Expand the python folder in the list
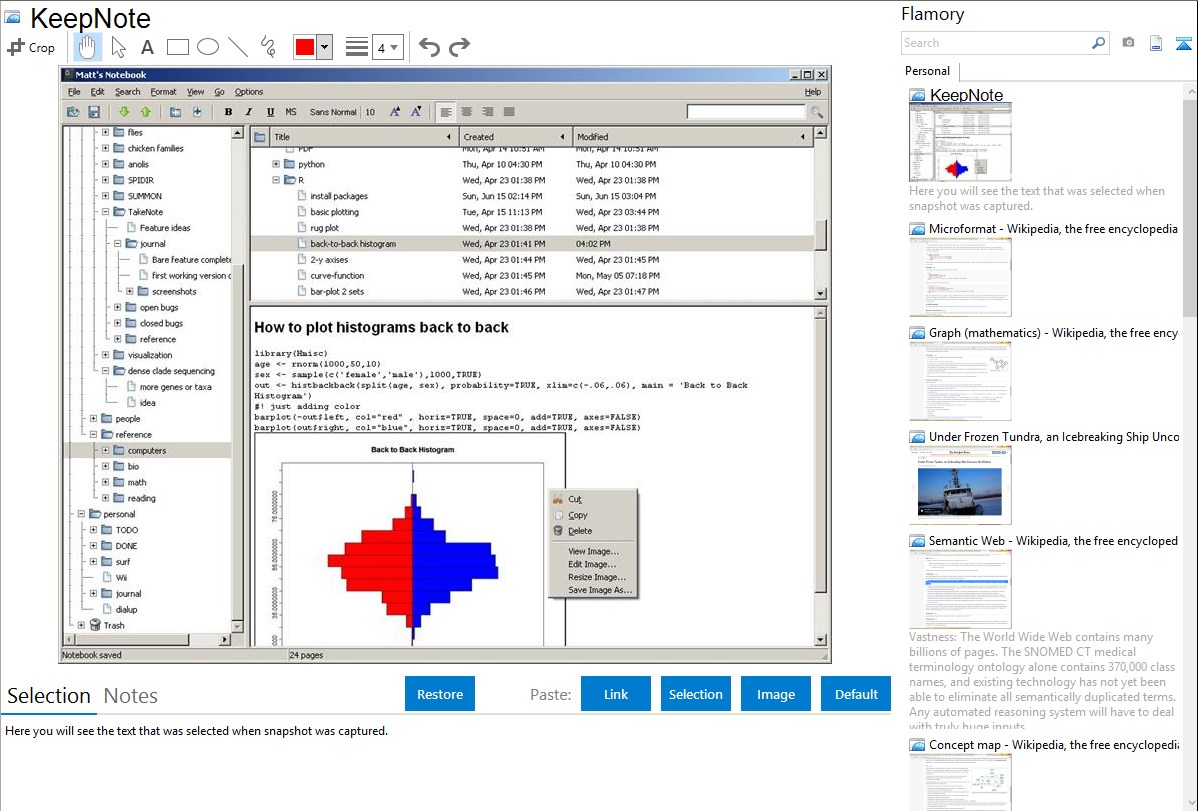Screen dimensions: 1198x811 pyautogui.click(x=276, y=164)
